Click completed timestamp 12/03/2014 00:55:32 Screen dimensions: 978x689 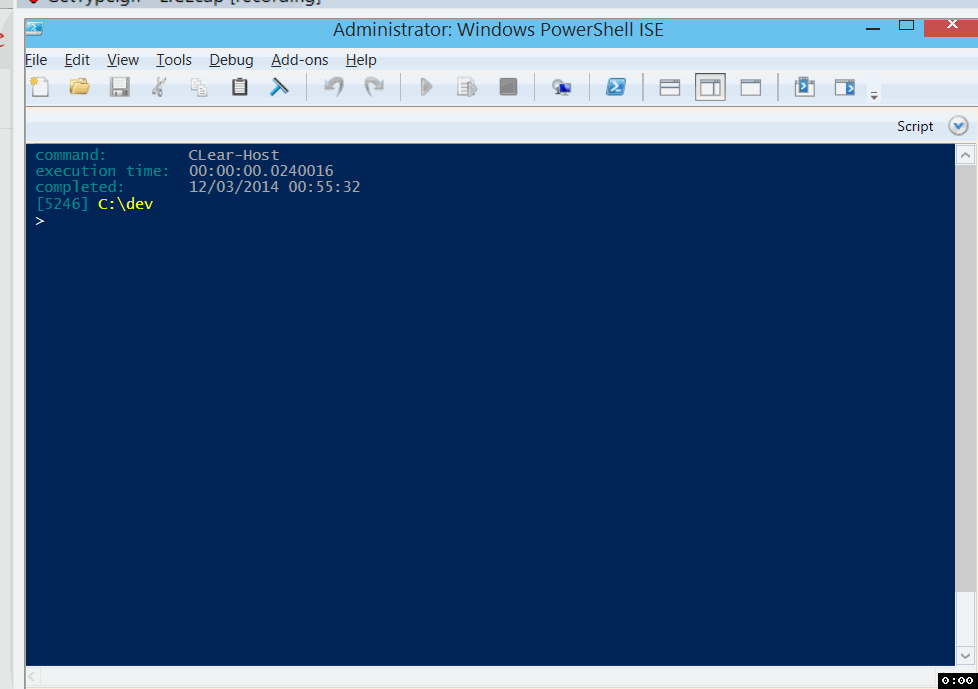coord(274,187)
